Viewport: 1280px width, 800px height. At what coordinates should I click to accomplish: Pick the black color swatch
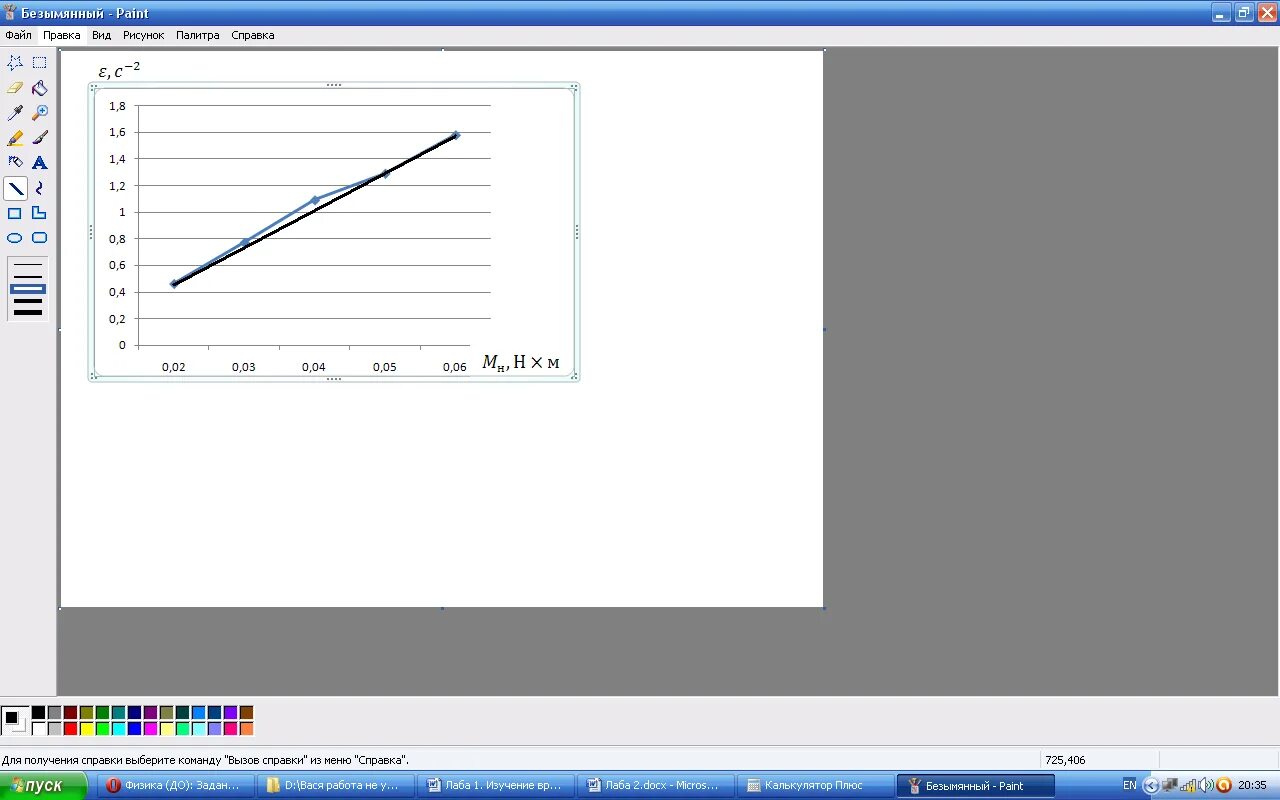point(38,713)
